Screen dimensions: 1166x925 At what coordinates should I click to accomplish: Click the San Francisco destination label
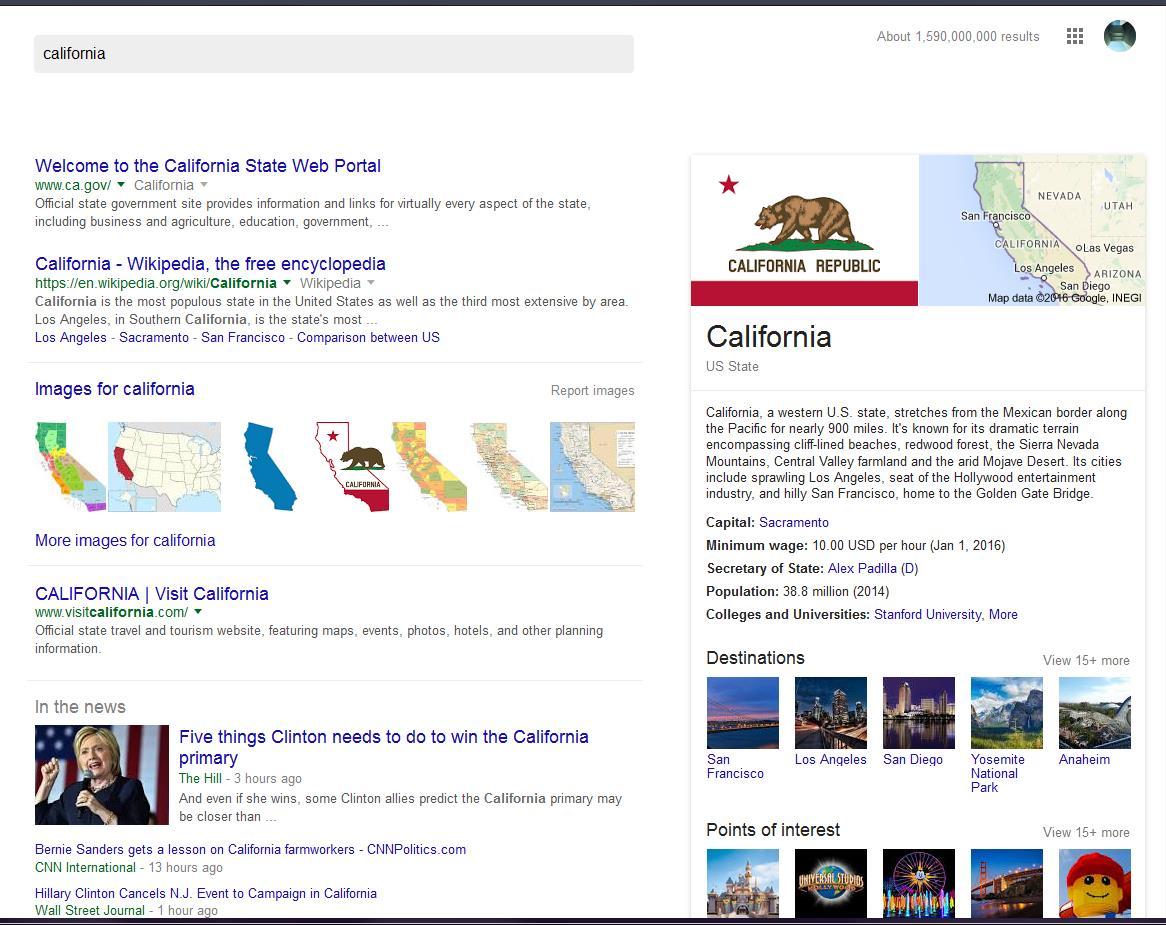point(735,767)
